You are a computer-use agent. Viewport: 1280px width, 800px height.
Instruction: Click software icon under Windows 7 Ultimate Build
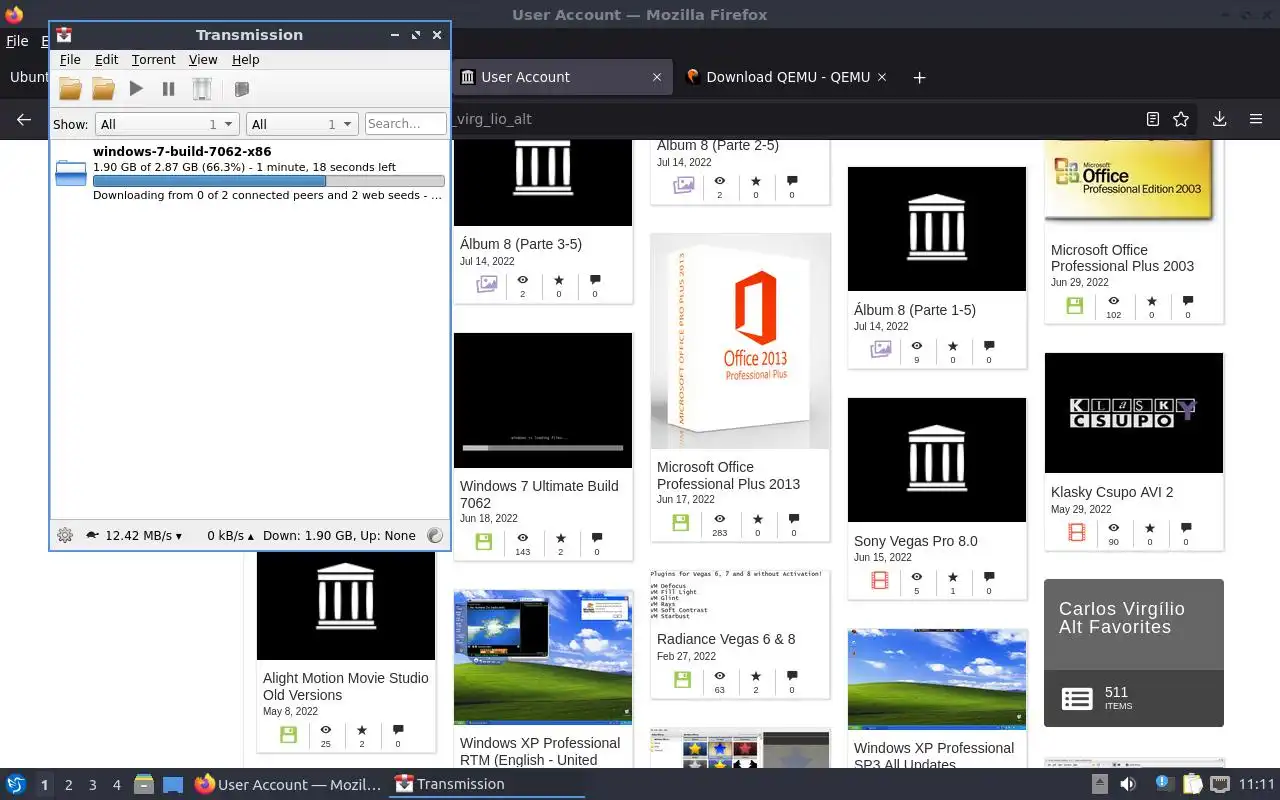point(484,542)
